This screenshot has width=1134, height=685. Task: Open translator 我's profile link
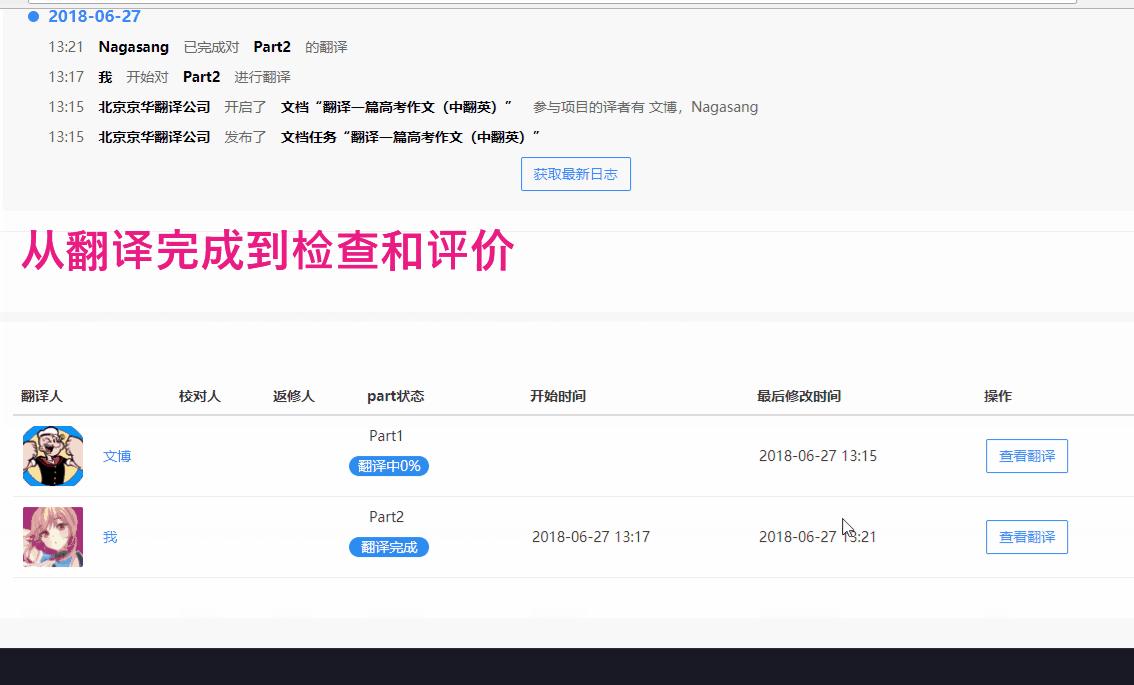pos(109,537)
